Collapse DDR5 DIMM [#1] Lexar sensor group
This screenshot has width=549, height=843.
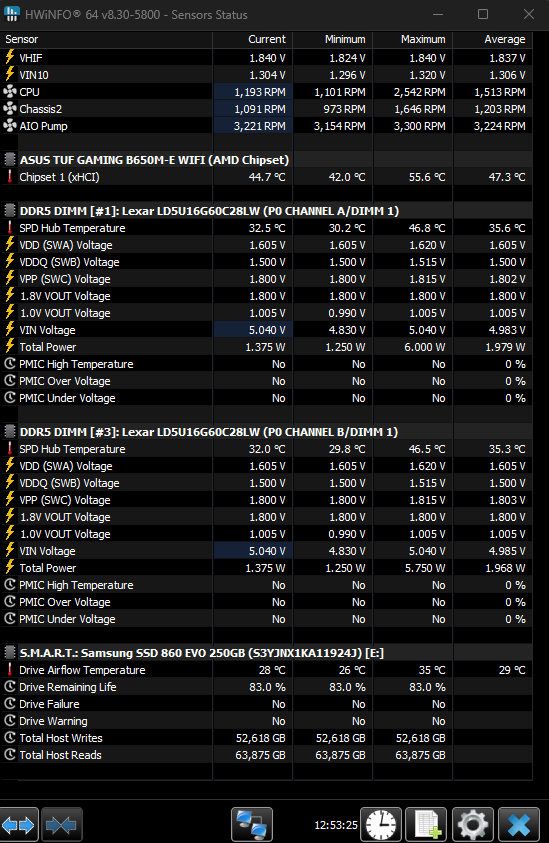(x=209, y=211)
